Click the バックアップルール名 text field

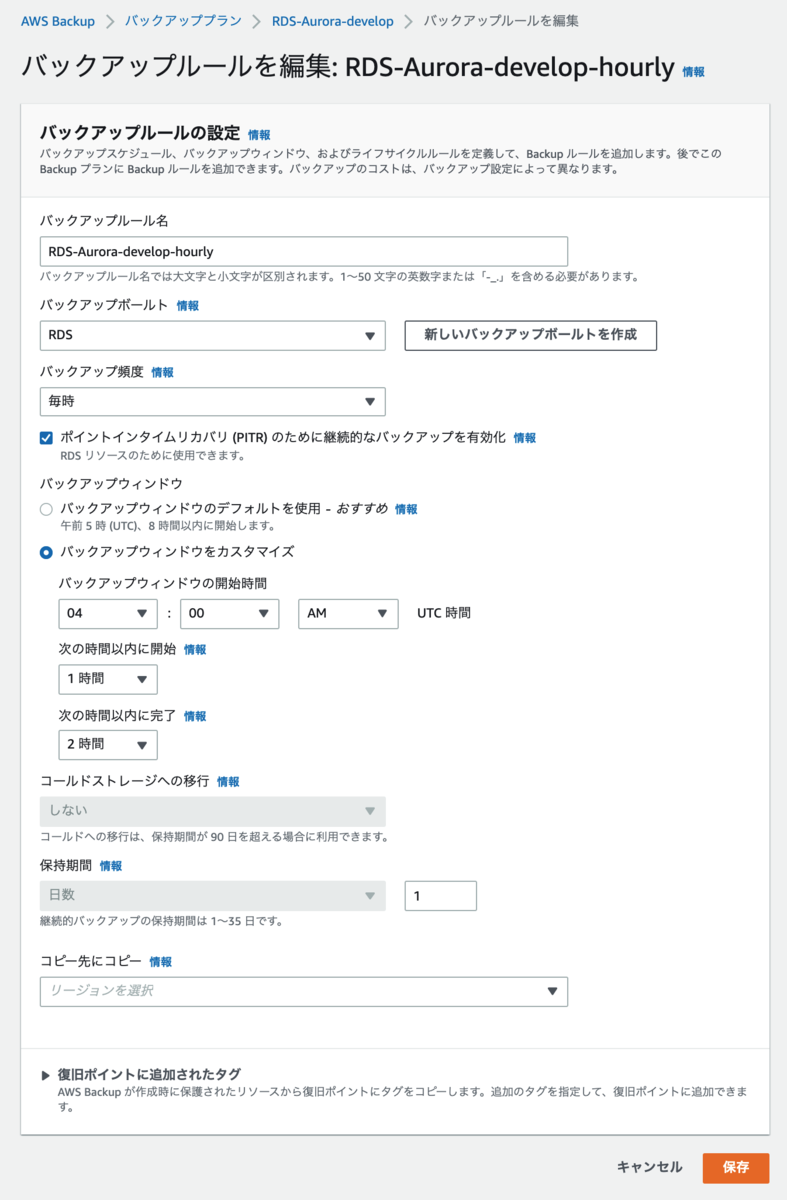pos(304,251)
